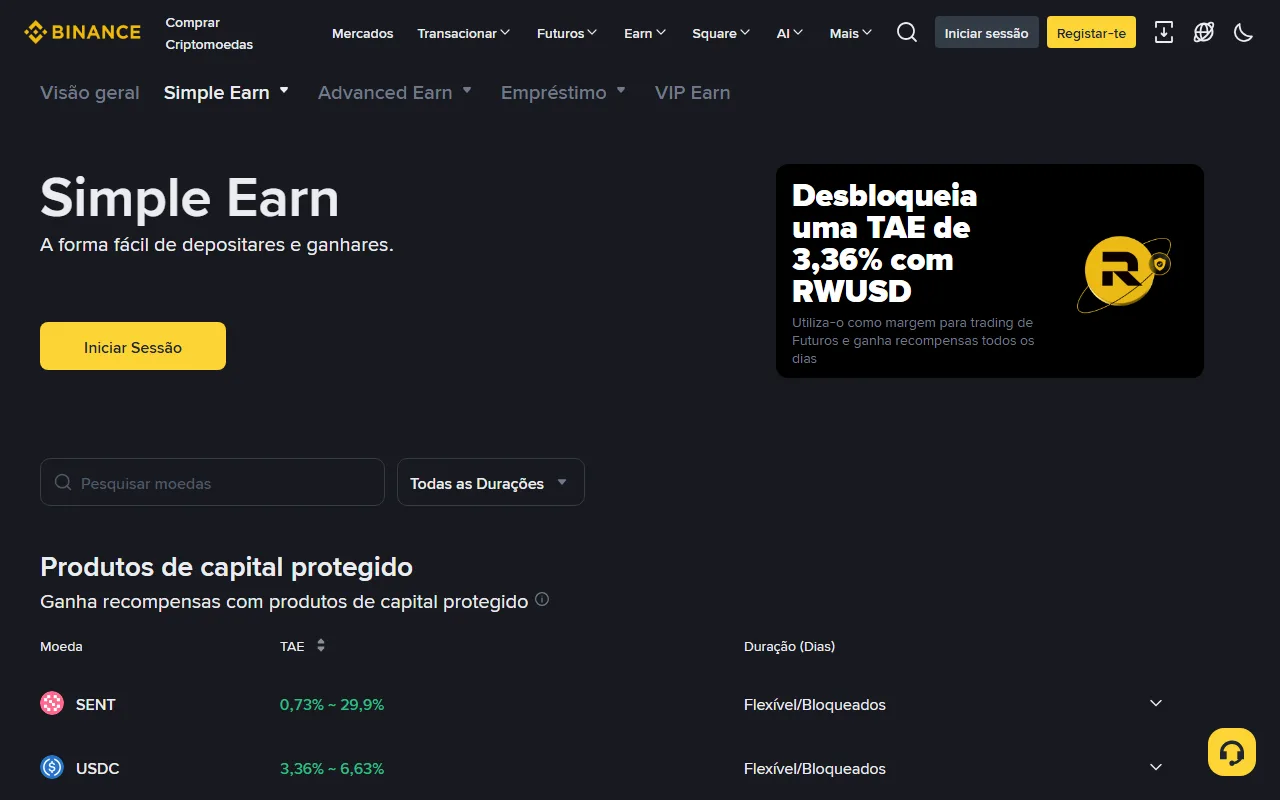
Task: Open the Advanced Earn tab
Action: (x=394, y=92)
